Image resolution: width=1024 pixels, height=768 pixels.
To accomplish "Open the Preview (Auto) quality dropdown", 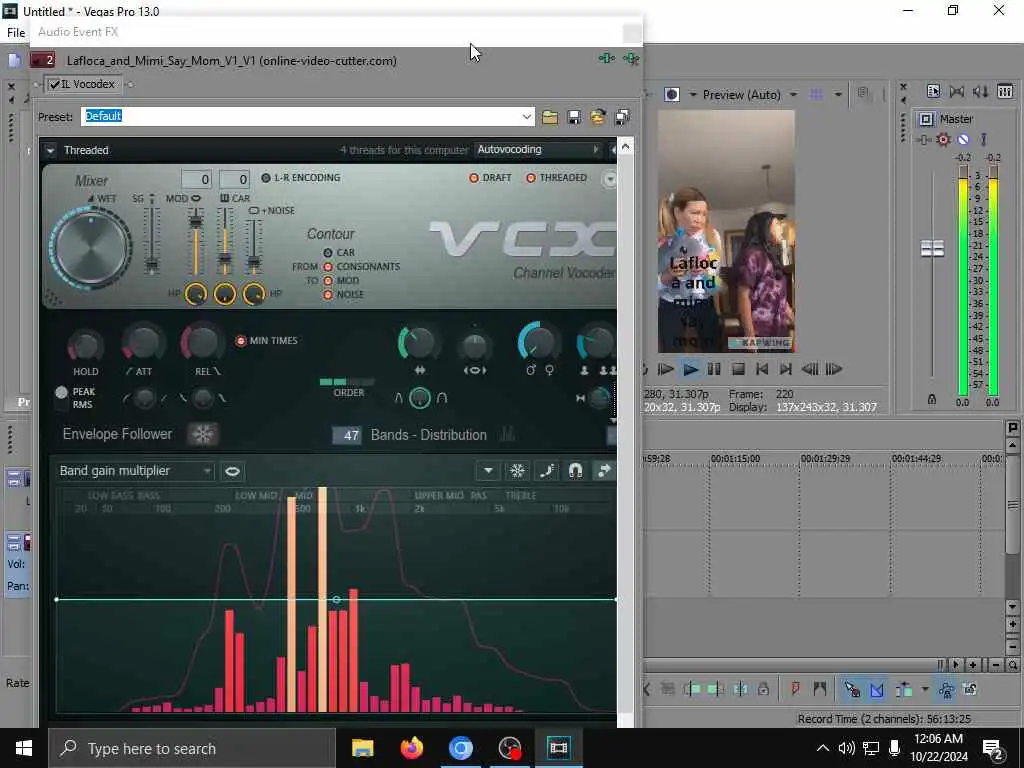I will [x=793, y=95].
